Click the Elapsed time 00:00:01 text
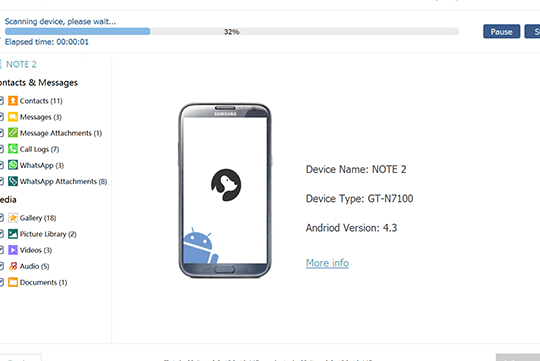This screenshot has width=540, height=361. coord(46,42)
